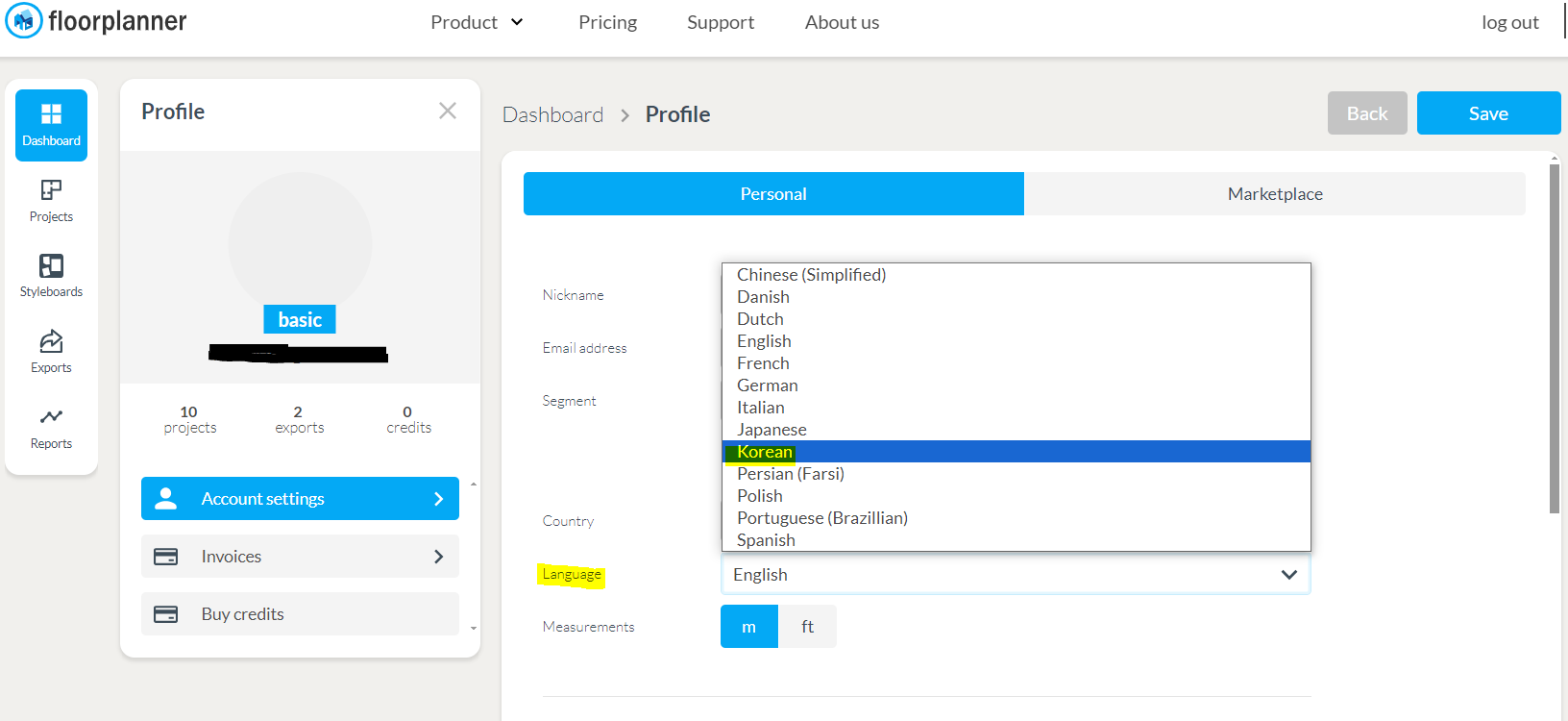Click the Account settings person icon
The height and width of the screenshot is (721, 1568).
(x=166, y=498)
